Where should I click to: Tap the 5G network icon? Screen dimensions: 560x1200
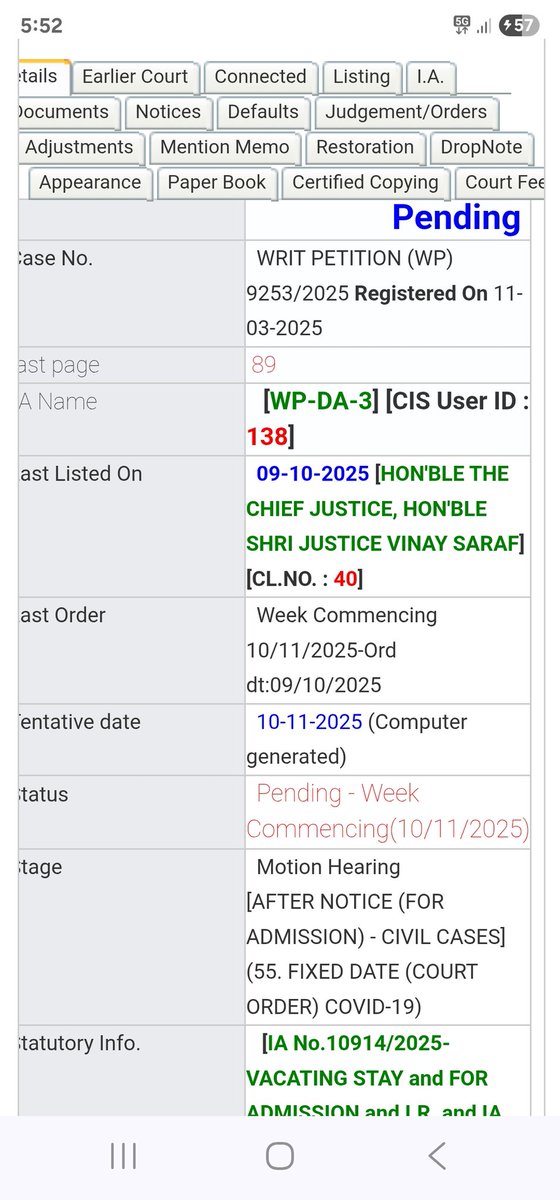click(x=462, y=26)
